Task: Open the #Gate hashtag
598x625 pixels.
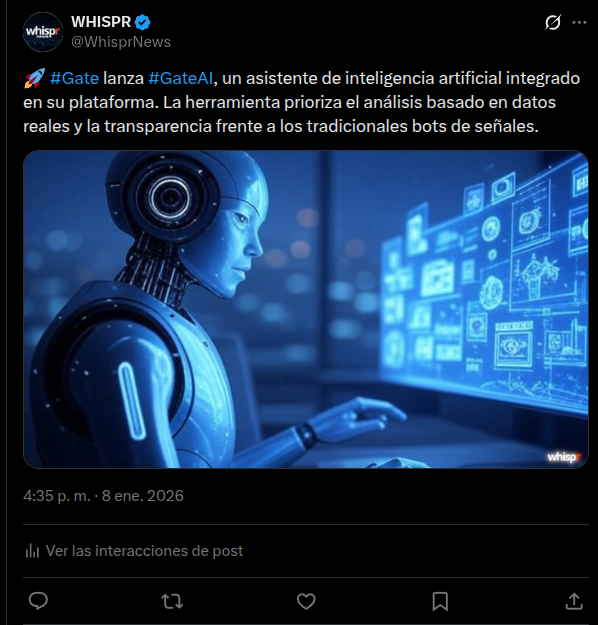Action: pos(74,78)
